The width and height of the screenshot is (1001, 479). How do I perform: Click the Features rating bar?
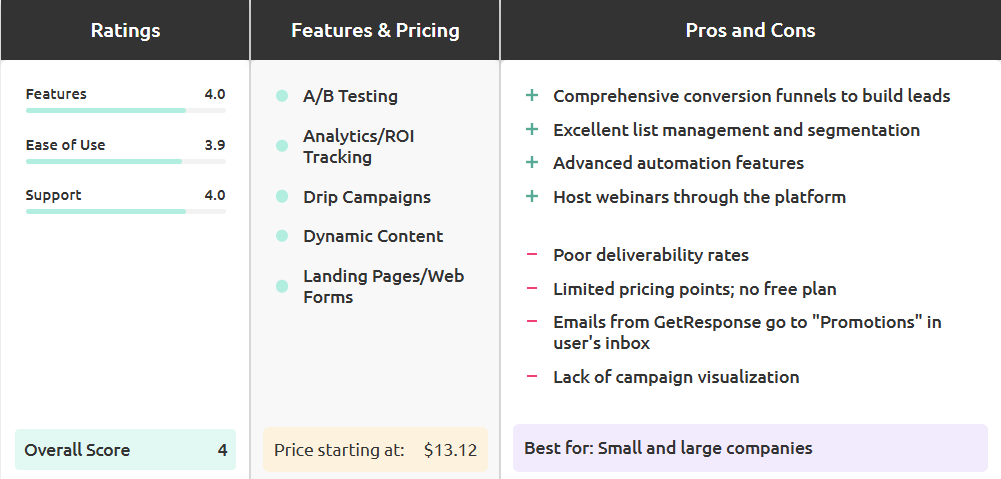[x=125, y=110]
